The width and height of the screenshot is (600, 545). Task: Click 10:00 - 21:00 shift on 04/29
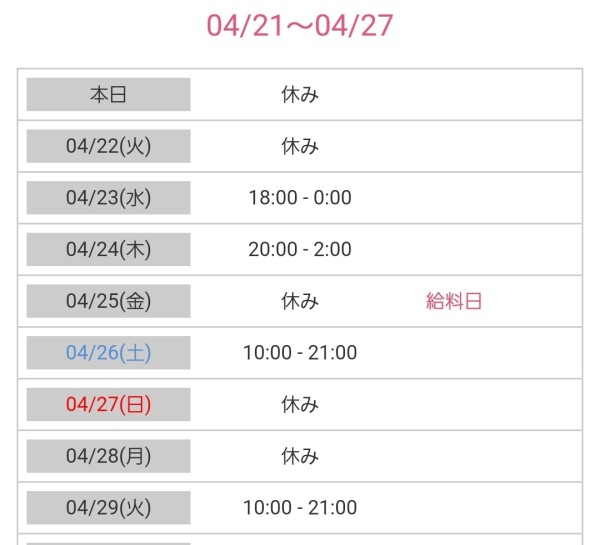coord(300,508)
